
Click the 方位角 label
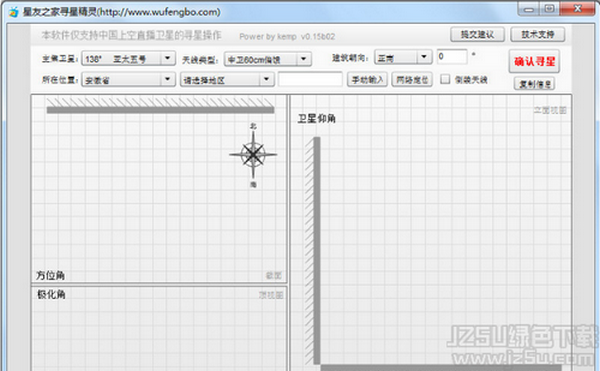50,275
